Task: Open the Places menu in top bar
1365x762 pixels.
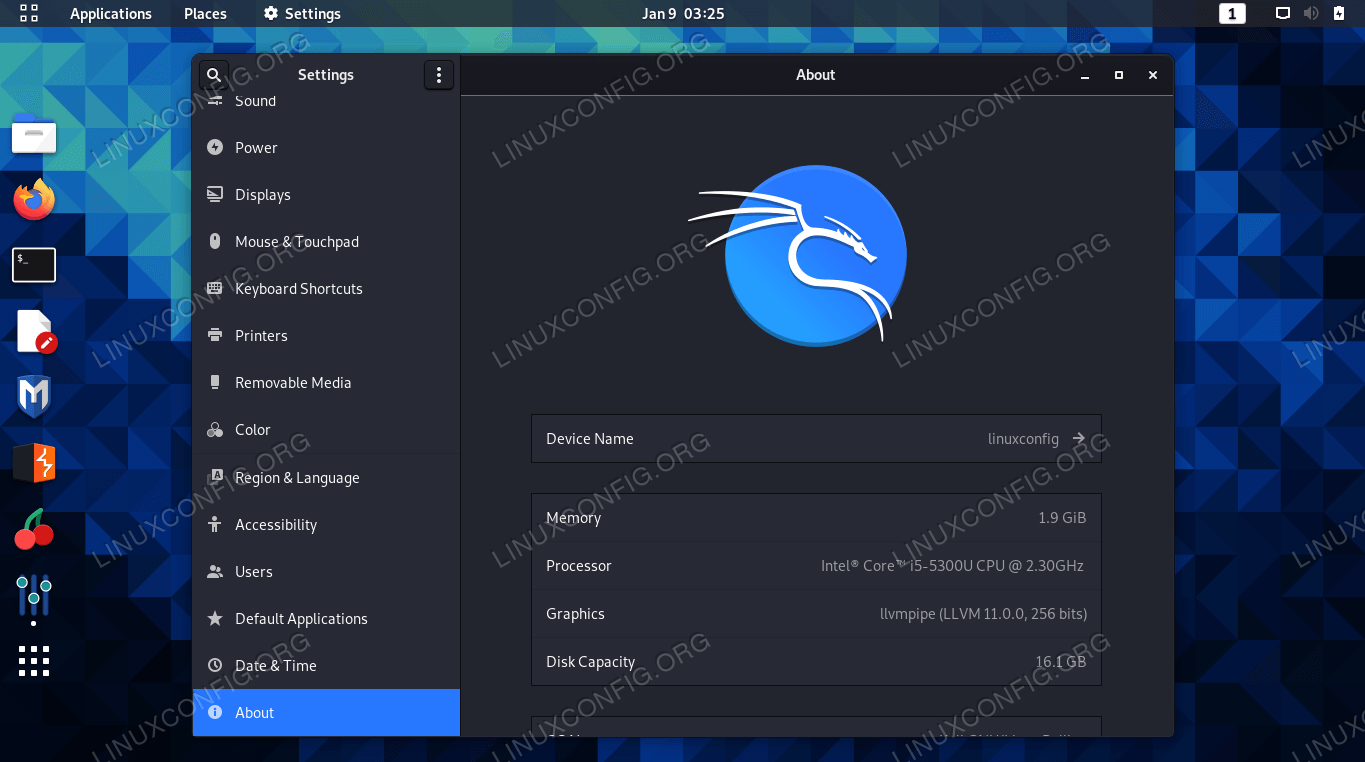Action: click(x=205, y=13)
